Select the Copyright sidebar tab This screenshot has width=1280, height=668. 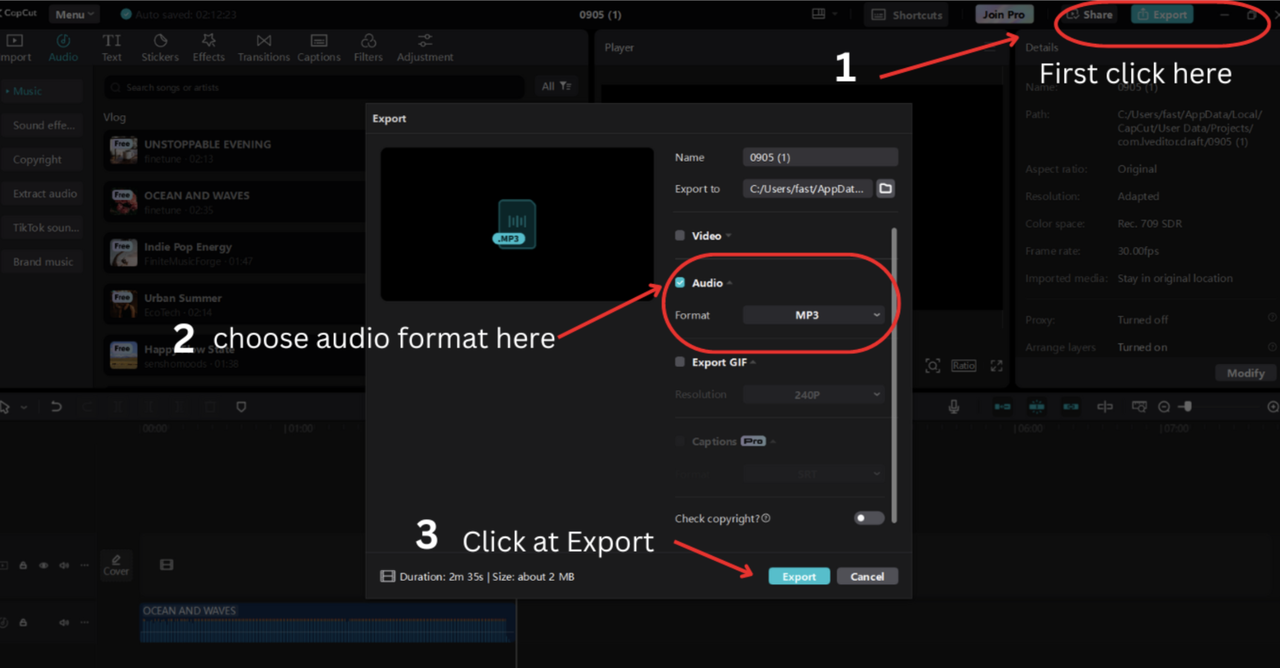(40, 159)
